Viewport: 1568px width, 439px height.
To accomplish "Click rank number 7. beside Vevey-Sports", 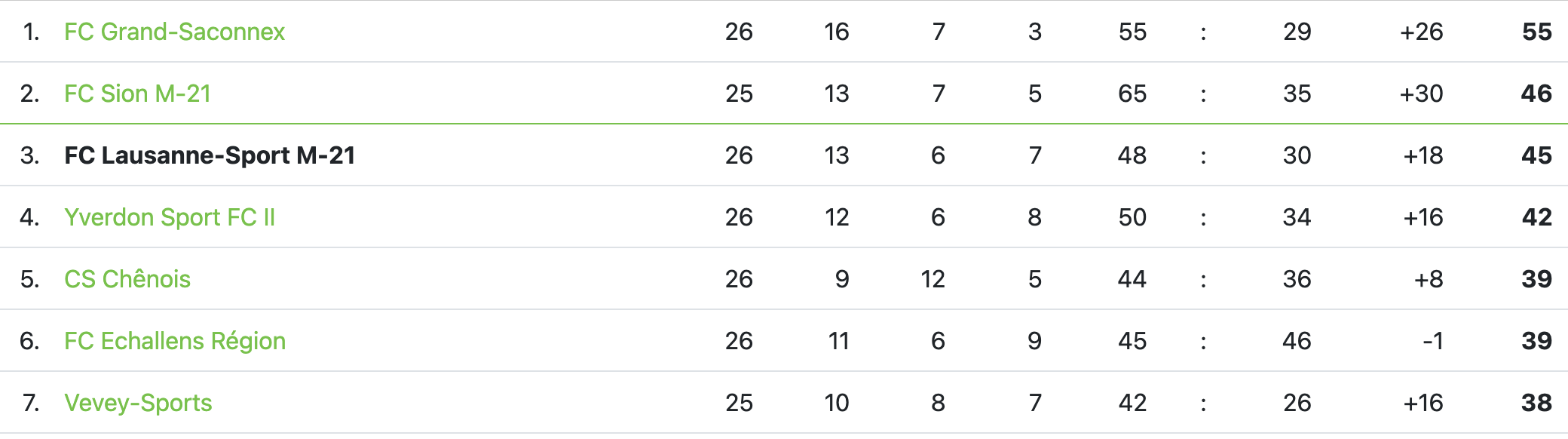I will 31,403.
